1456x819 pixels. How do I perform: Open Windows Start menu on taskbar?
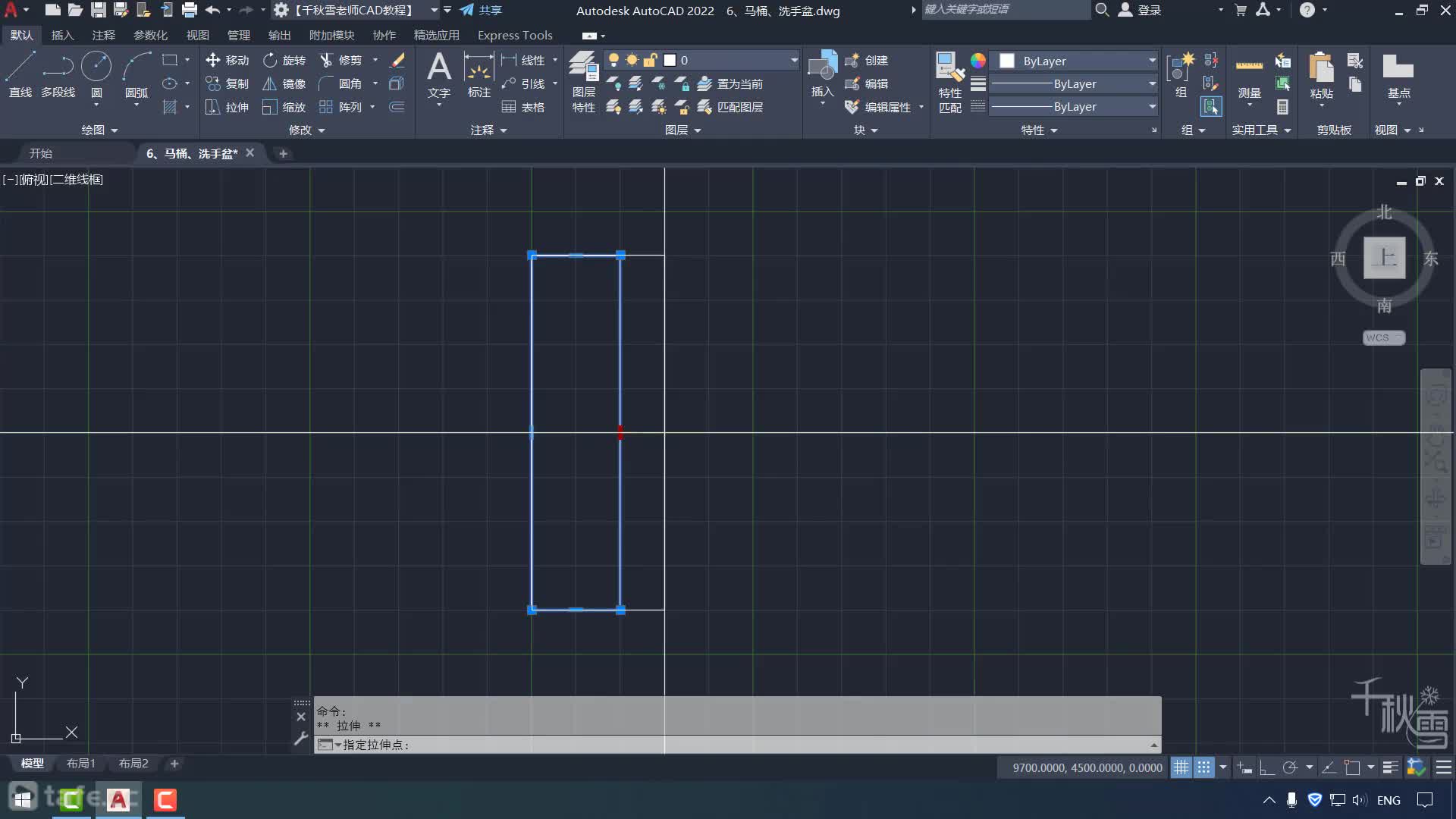[22, 799]
